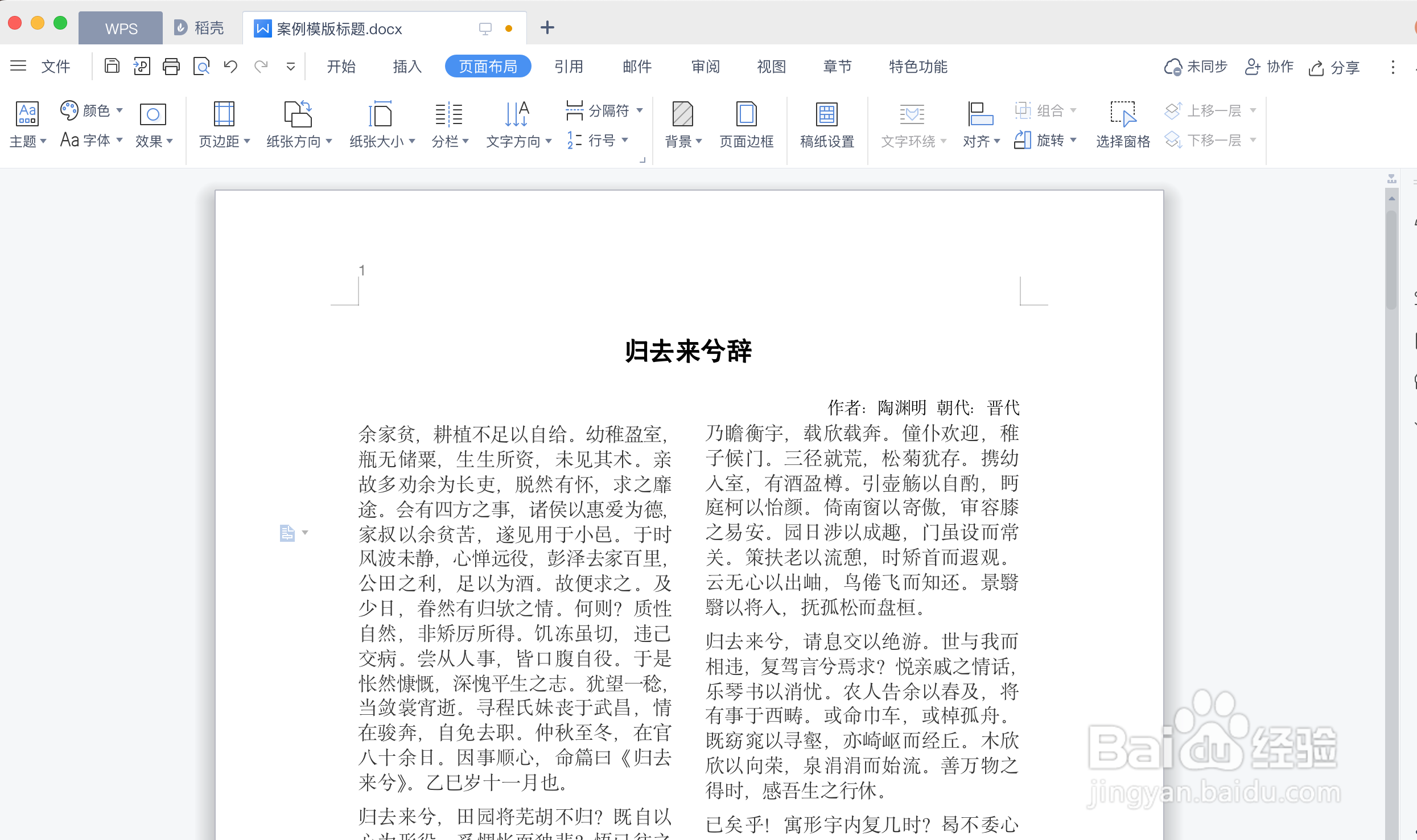Viewport: 1417px width, 840px height.
Task: Click the title 归去来兮辞
Action: click(688, 351)
